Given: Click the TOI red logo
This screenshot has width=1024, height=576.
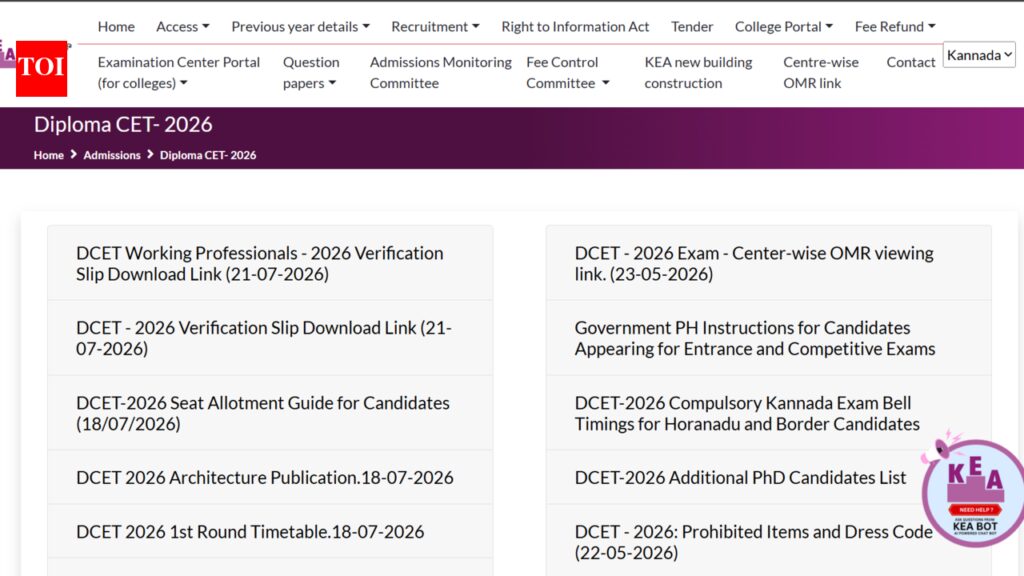Looking at the screenshot, I should coord(41,69).
